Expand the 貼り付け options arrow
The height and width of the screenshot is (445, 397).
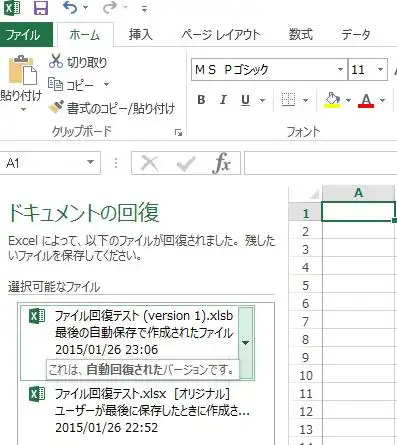pos(23,109)
